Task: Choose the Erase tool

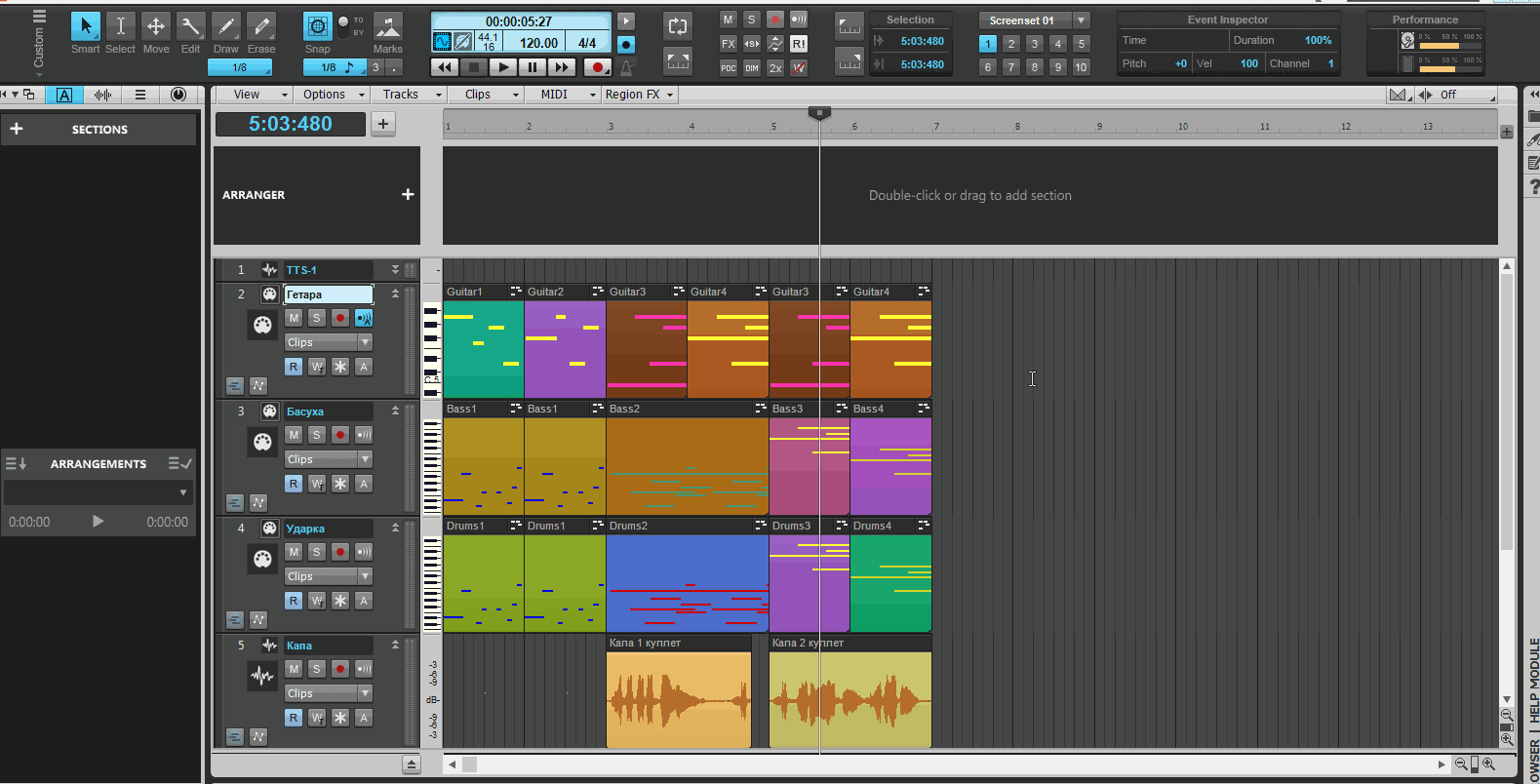Action: (260, 26)
